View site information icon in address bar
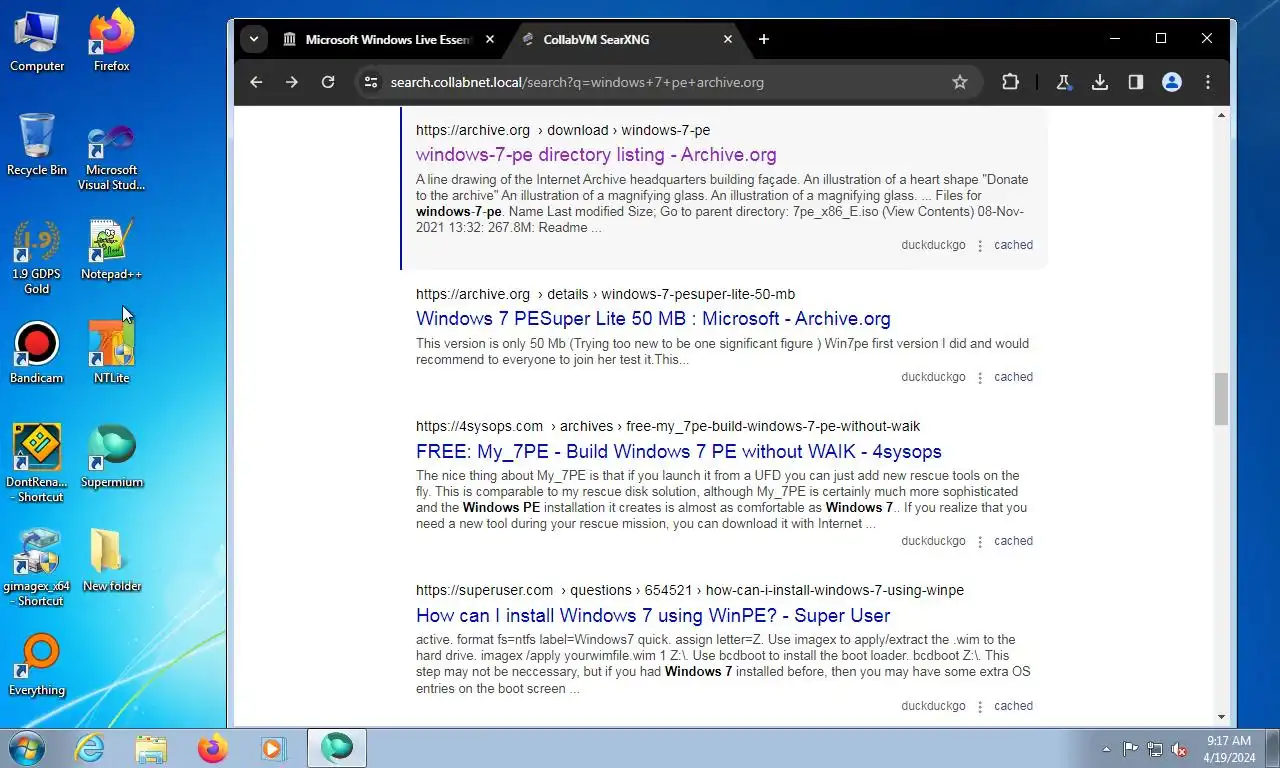The width and height of the screenshot is (1280, 768). [x=370, y=82]
